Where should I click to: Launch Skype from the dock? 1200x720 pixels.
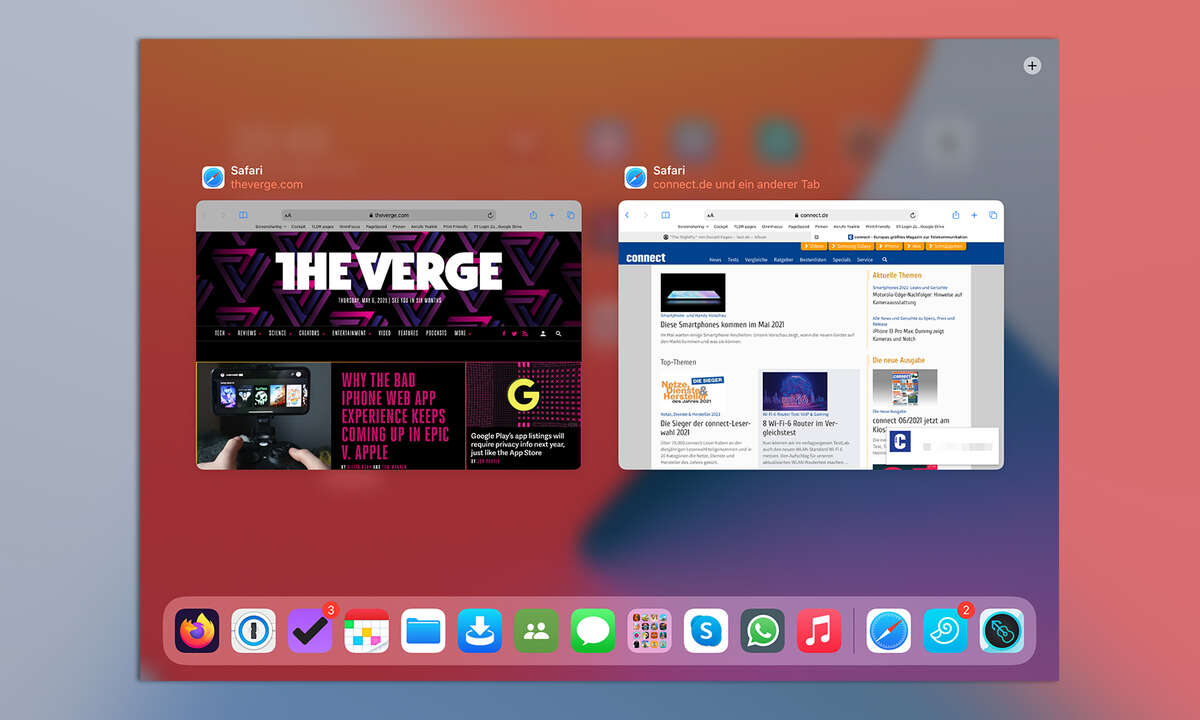[x=706, y=631]
